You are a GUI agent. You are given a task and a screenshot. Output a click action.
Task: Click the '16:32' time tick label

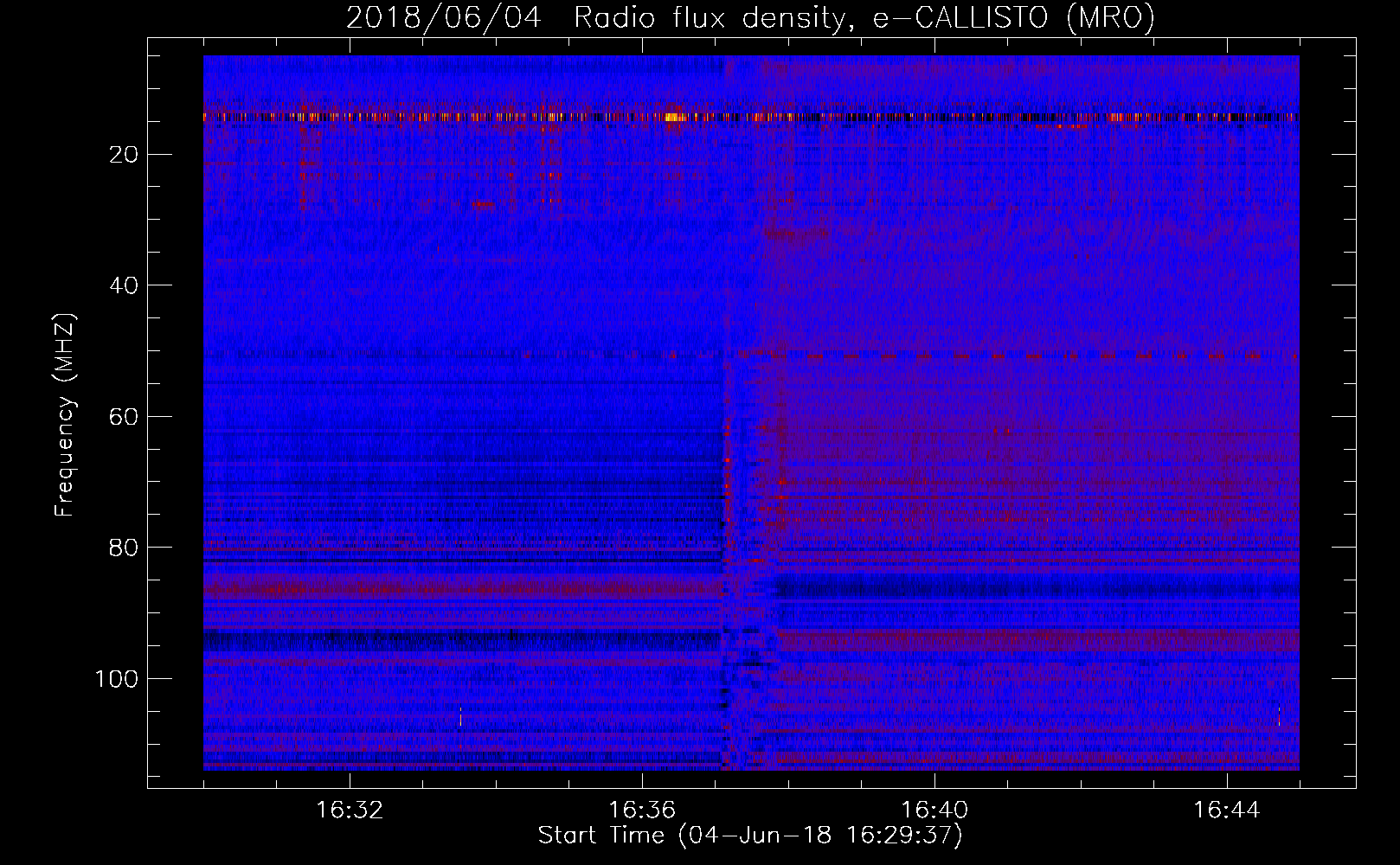pyautogui.click(x=350, y=811)
